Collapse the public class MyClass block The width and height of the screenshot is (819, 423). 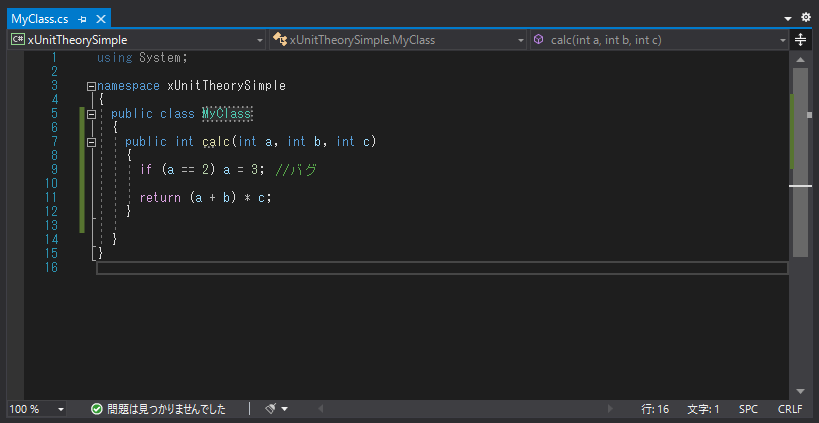(91, 114)
